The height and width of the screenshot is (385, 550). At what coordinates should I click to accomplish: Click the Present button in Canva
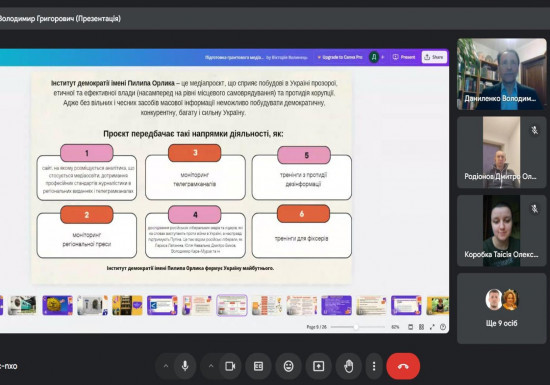pos(404,57)
